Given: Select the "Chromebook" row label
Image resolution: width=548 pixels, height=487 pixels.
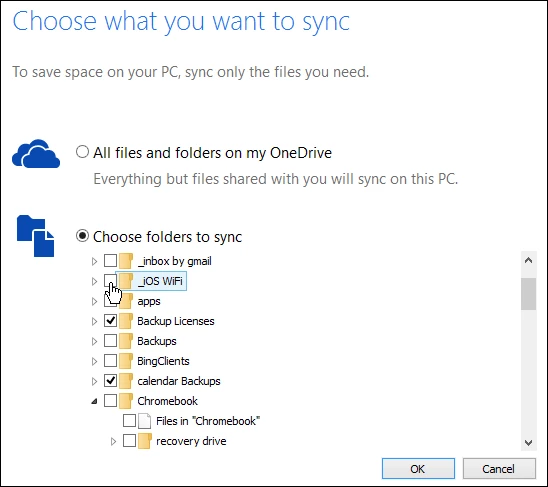Looking at the screenshot, I should tap(167, 401).
